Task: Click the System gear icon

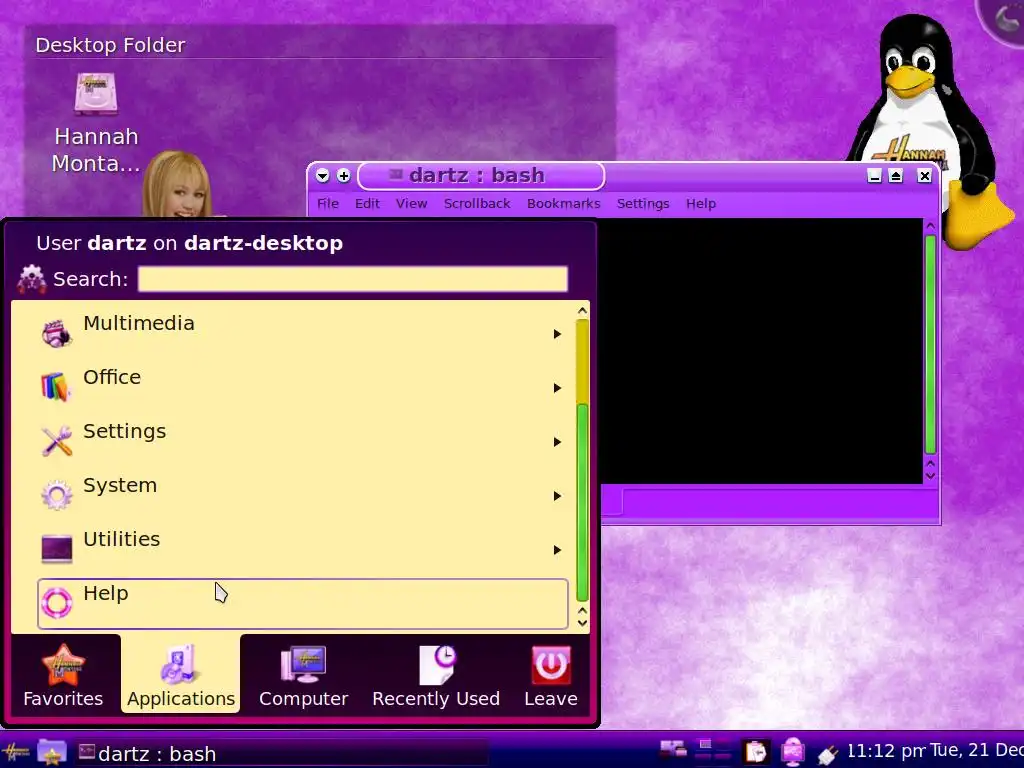Action: [57, 495]
